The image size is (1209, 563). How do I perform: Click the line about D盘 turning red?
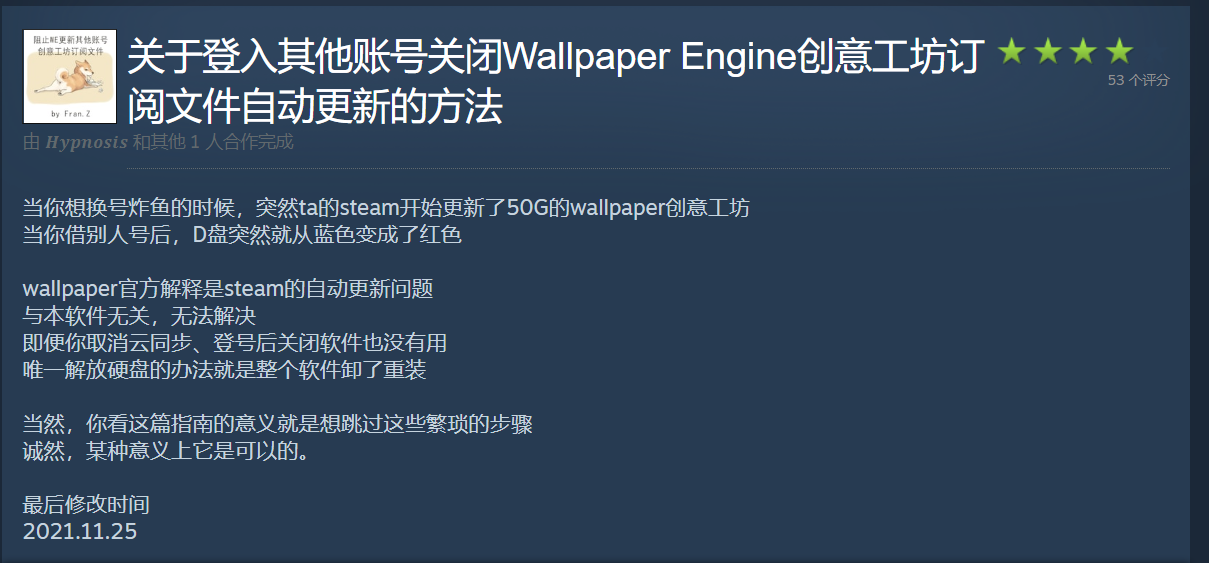tap(242, 236)
